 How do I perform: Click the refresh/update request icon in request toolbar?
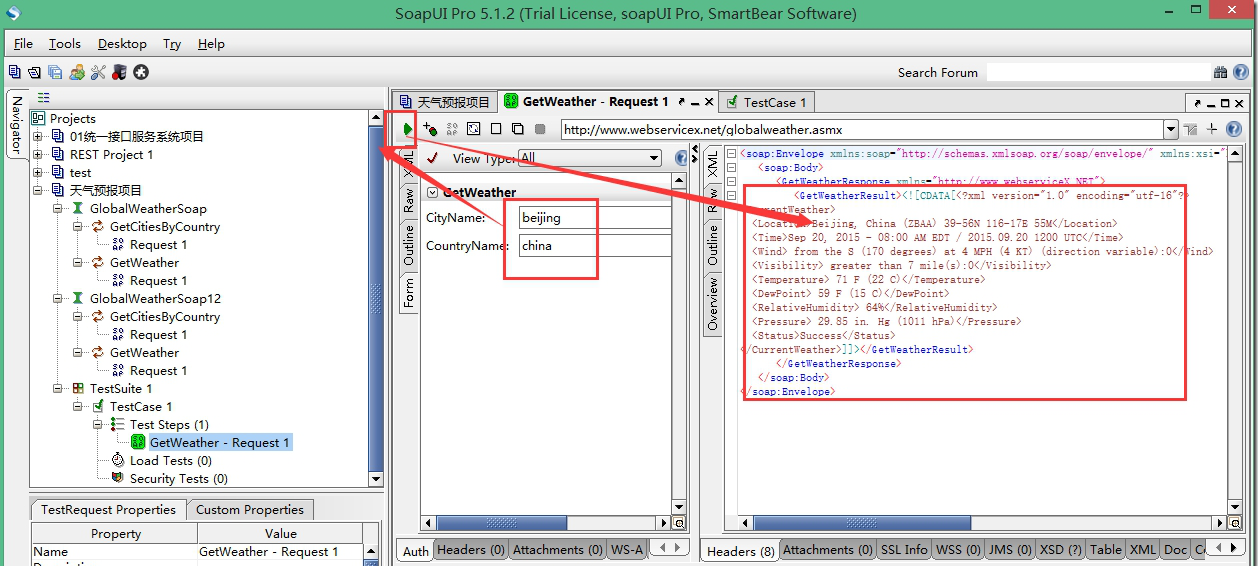474,129
